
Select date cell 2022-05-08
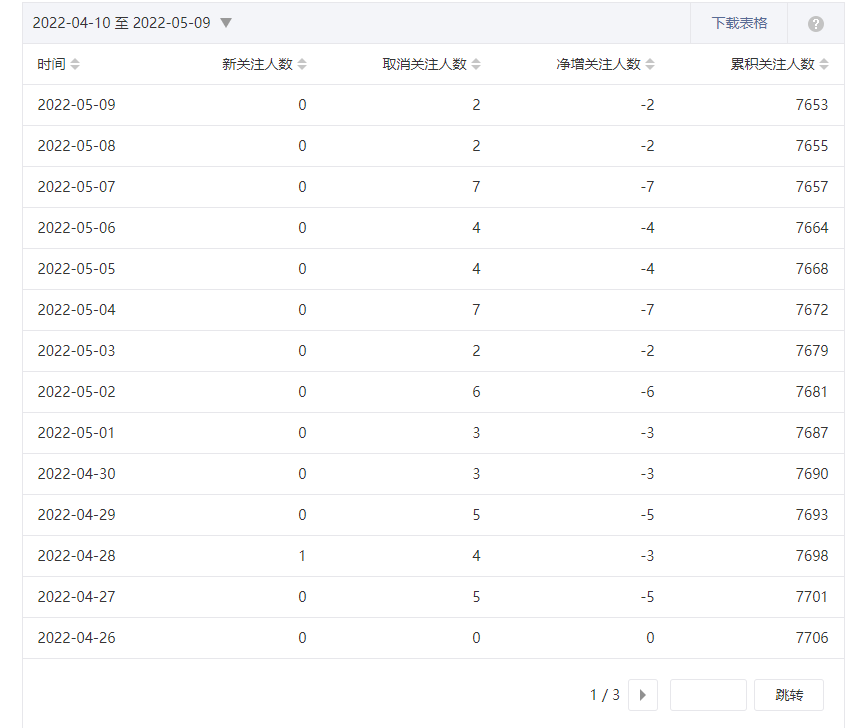76,146
